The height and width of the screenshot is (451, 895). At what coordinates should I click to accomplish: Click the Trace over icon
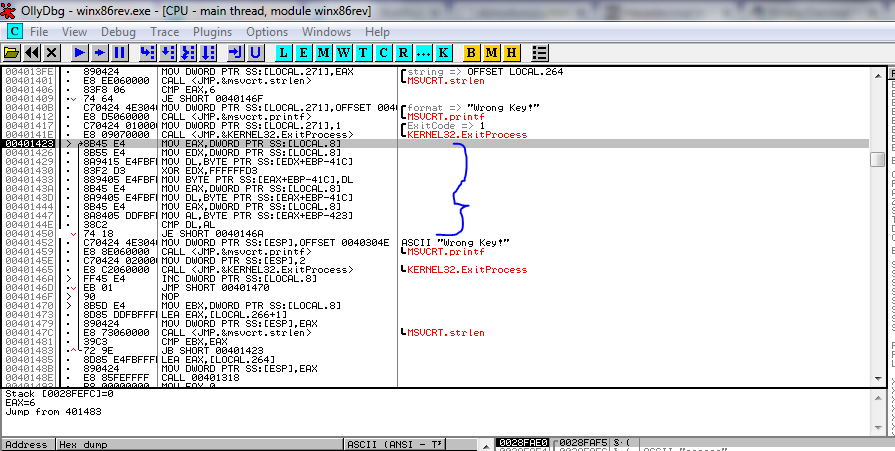coord(208,53)
